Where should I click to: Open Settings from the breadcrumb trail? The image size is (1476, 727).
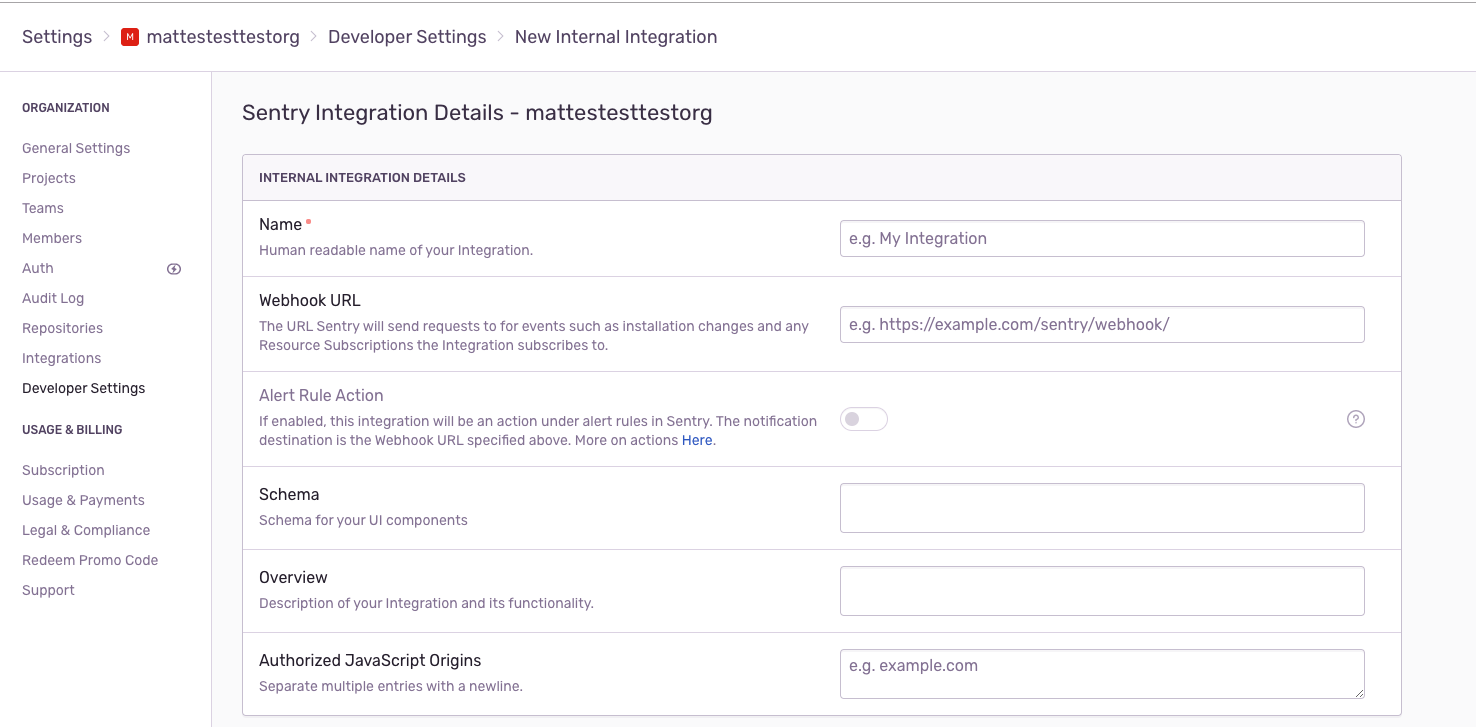(56, 36)
